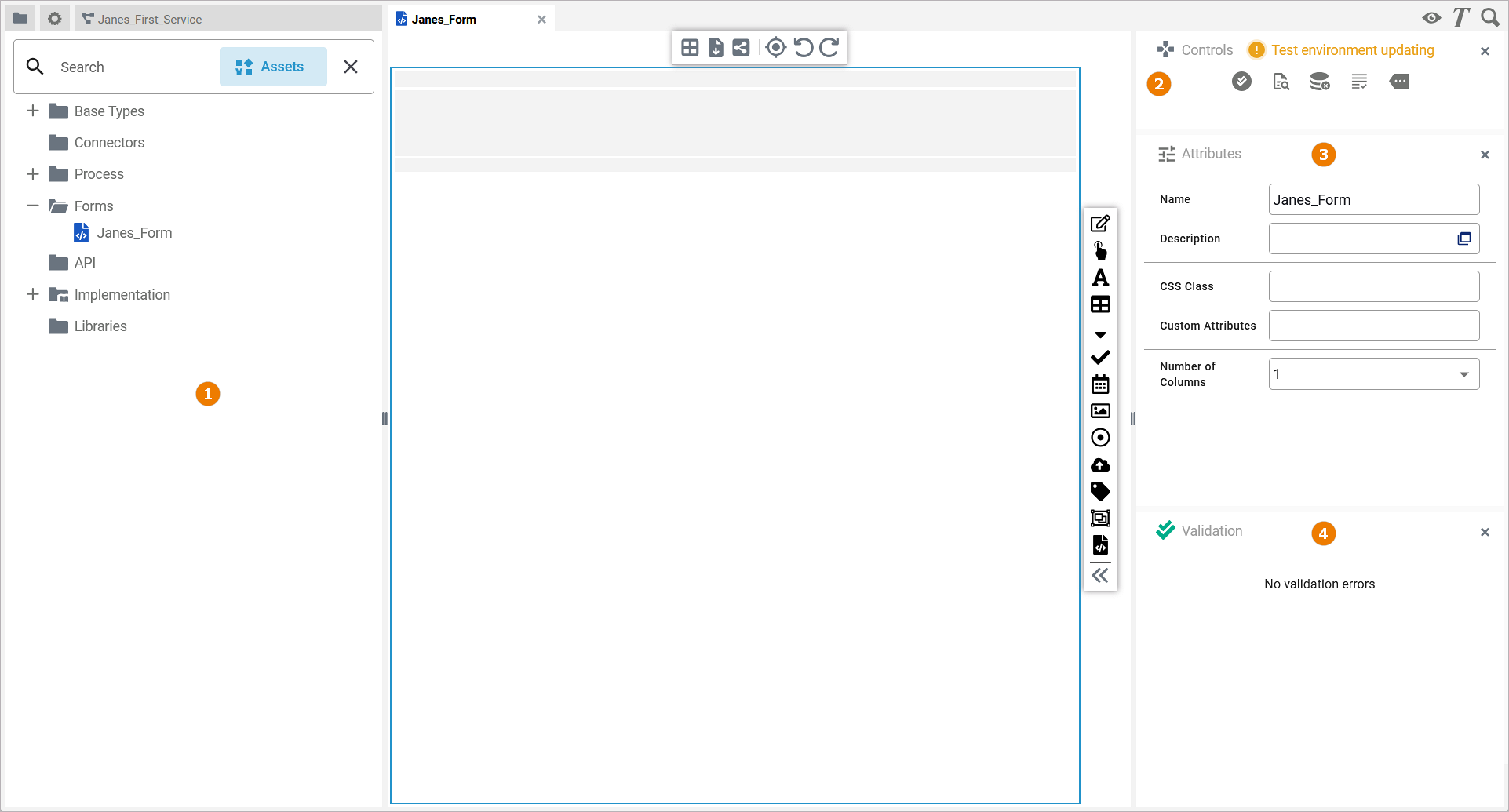
Task: Select the Text control tool in the vertical toolbar
Action: (1100, 278)
